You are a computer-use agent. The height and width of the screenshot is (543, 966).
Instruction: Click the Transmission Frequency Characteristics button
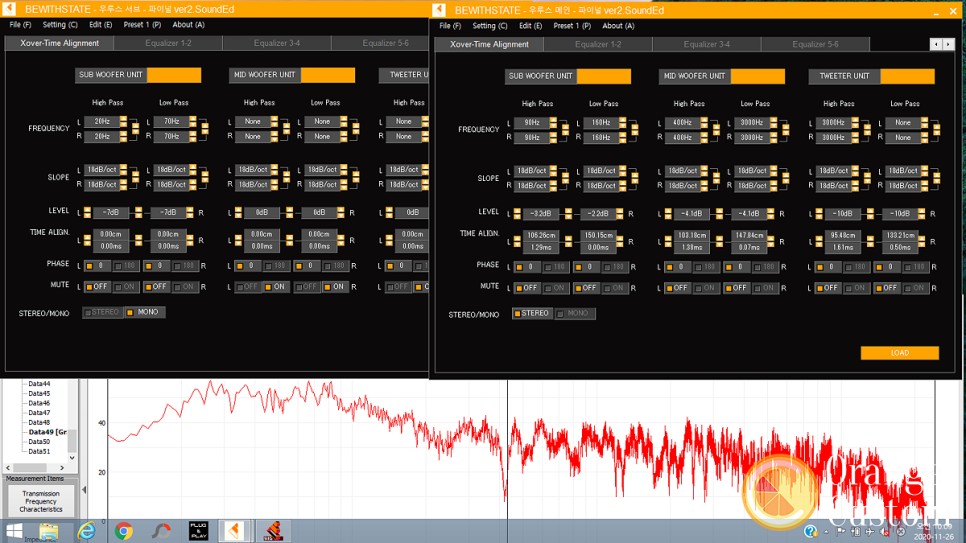(x=41, y=501)
